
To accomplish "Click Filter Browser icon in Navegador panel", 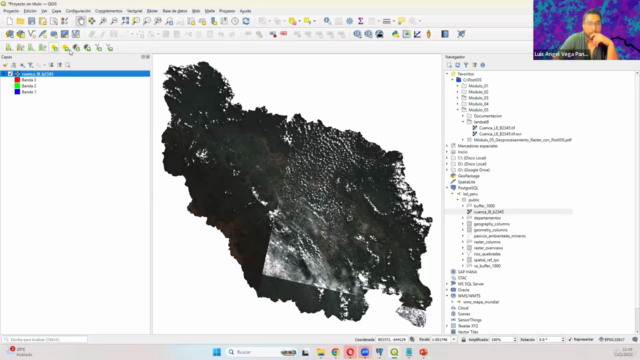I will (466, 65).
